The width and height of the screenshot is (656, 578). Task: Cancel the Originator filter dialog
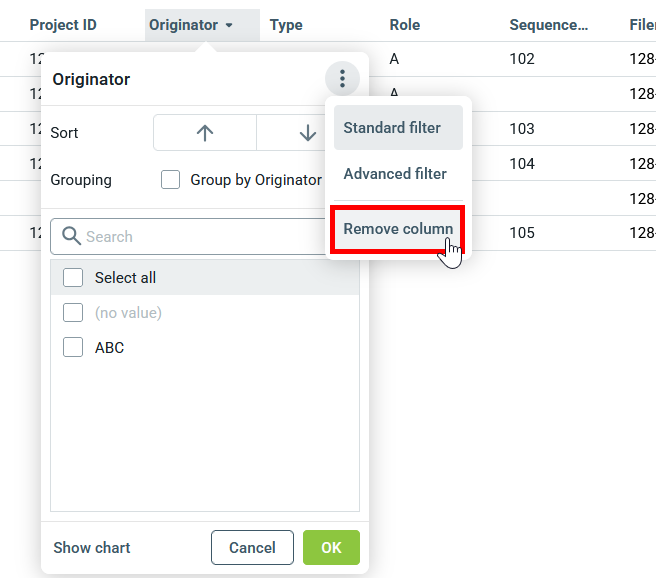252,548
